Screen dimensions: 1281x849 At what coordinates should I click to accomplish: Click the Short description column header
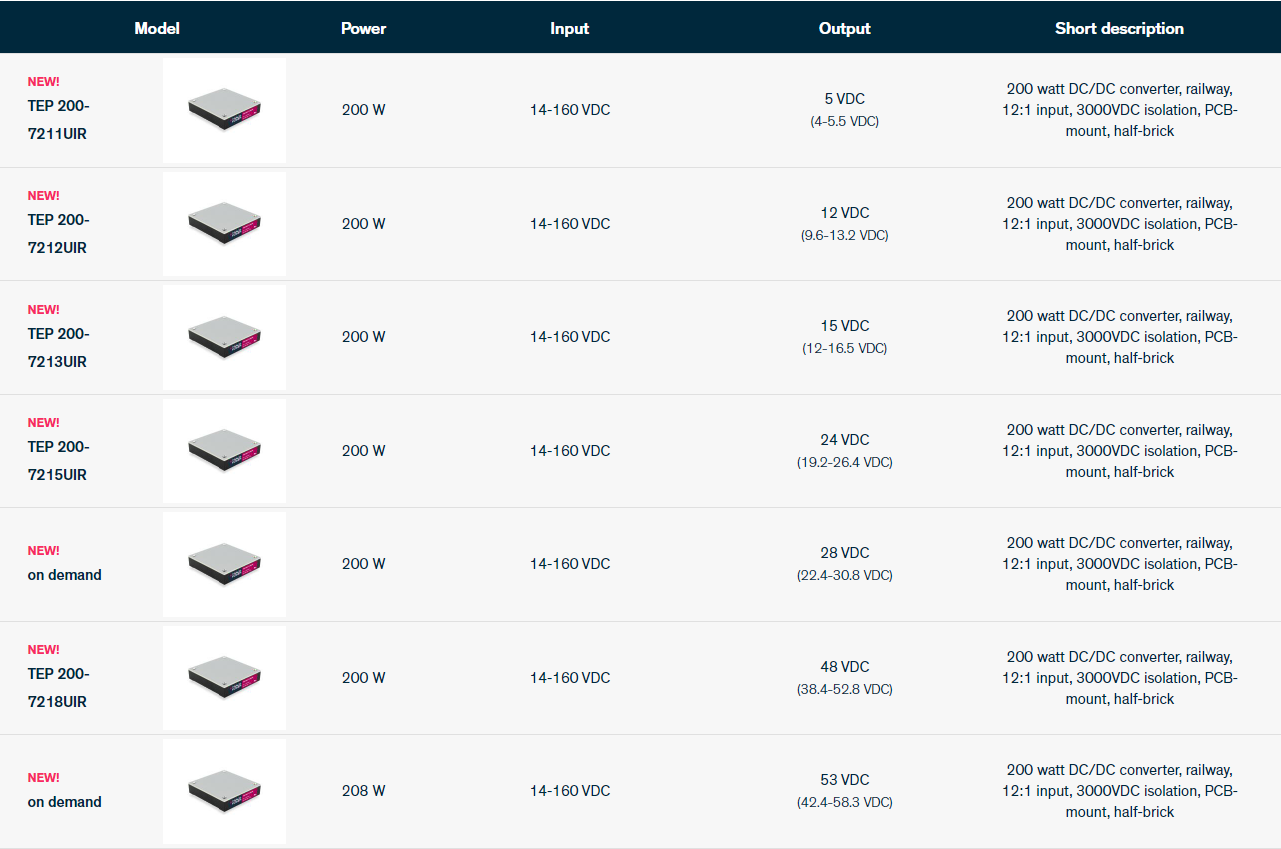(x=1119, y=28)
